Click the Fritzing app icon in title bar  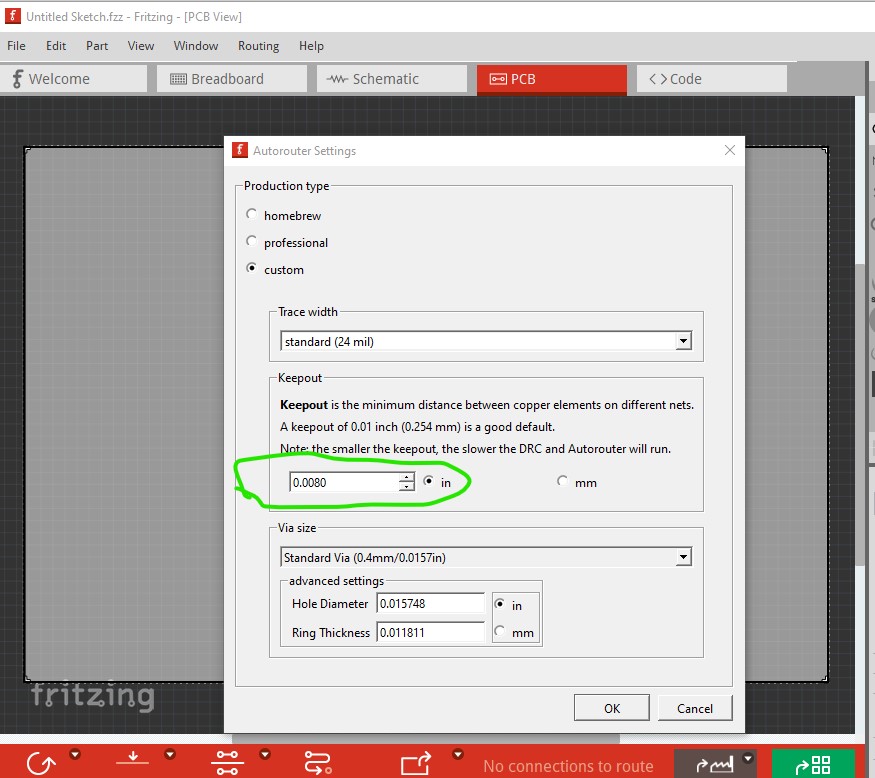click(x=13, y=16)
